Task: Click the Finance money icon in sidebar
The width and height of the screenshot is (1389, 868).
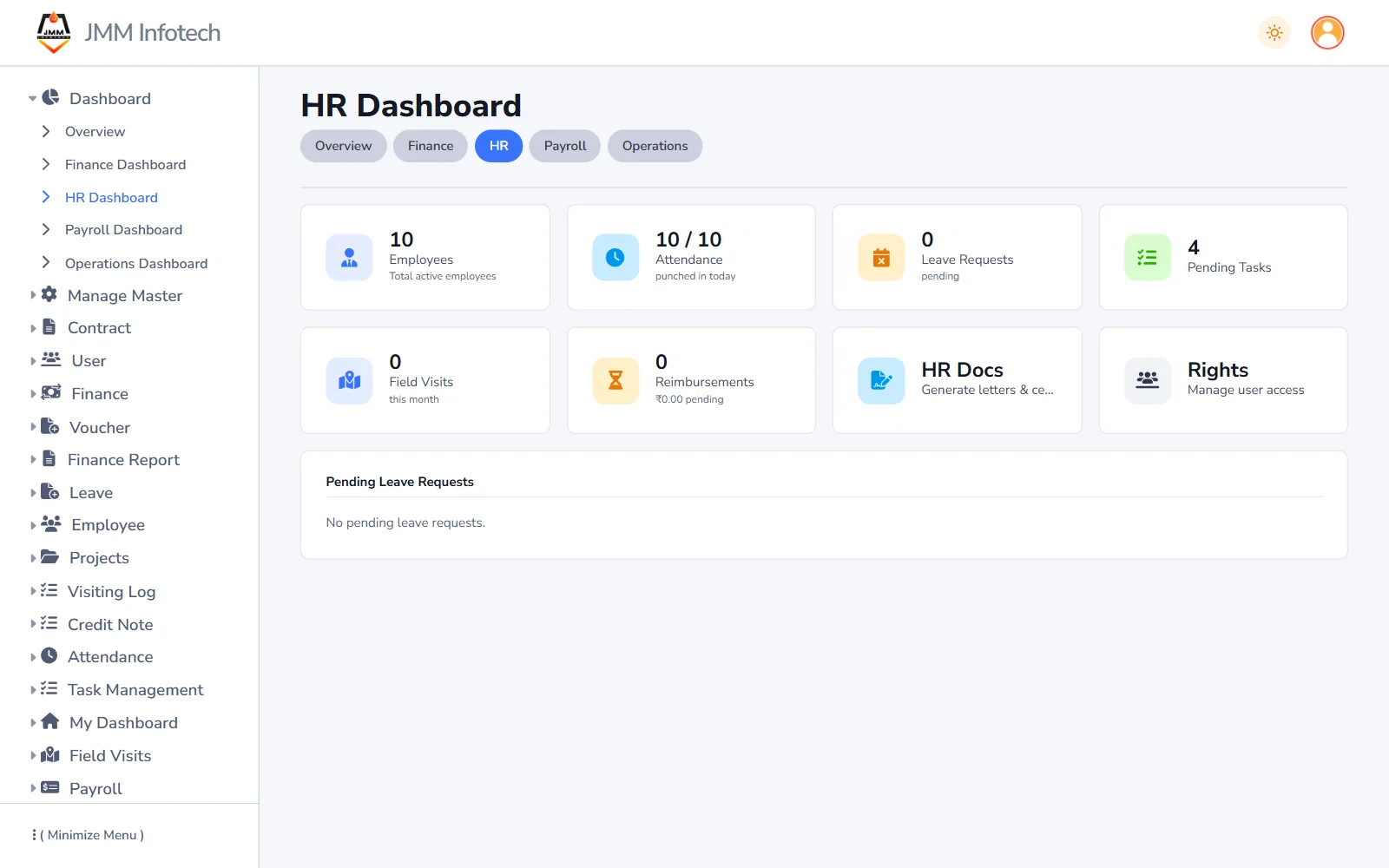Action: (x=51, y=392)
